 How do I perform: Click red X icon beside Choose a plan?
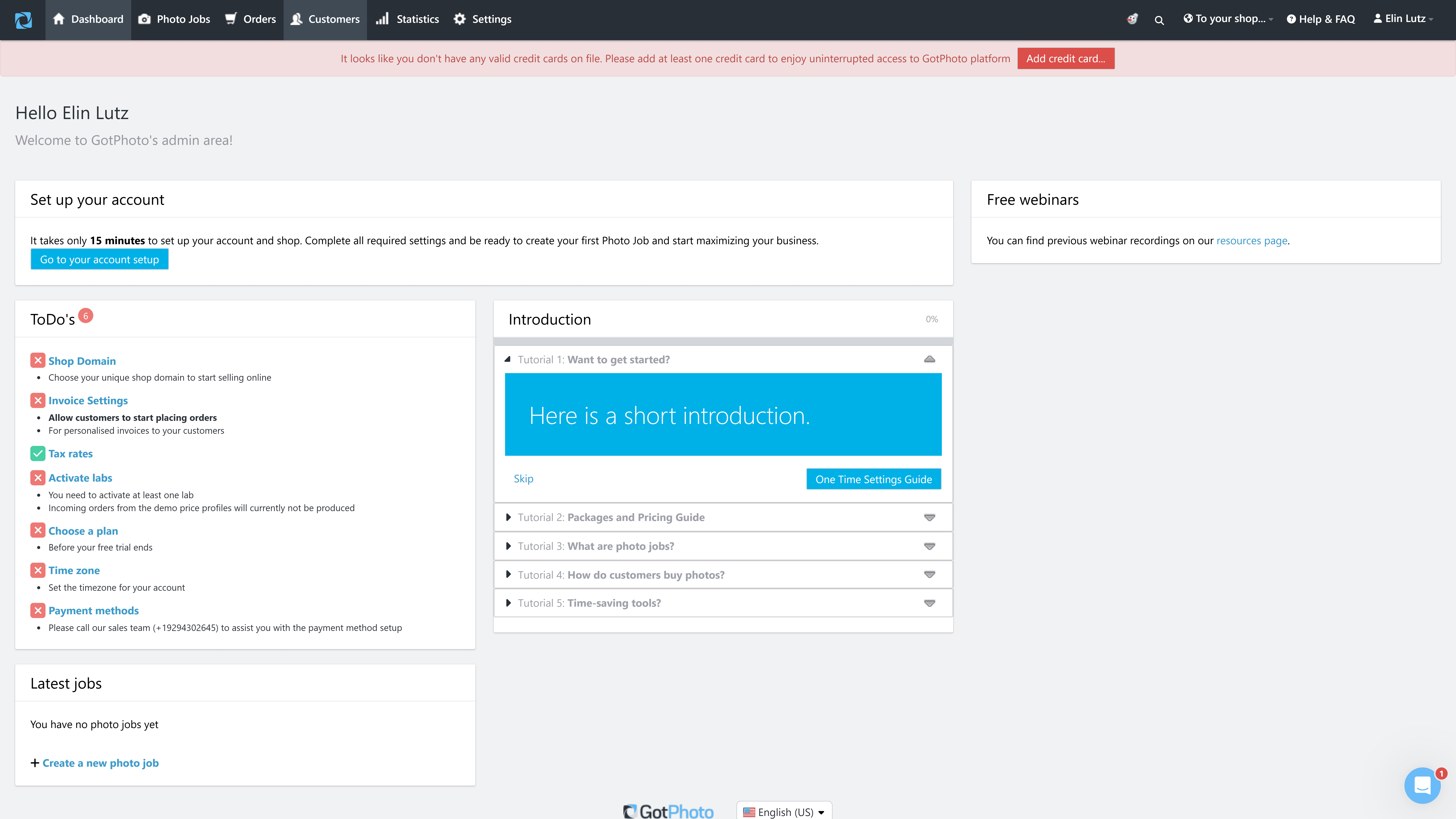(38, 530)
